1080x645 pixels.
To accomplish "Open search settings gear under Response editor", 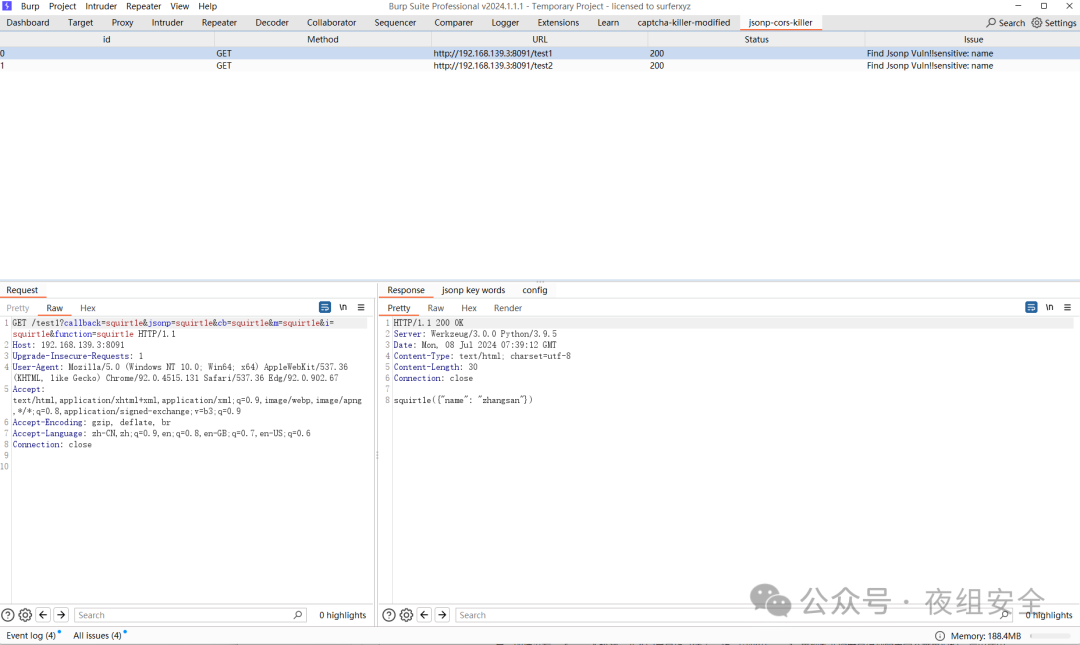I will 406,615.
